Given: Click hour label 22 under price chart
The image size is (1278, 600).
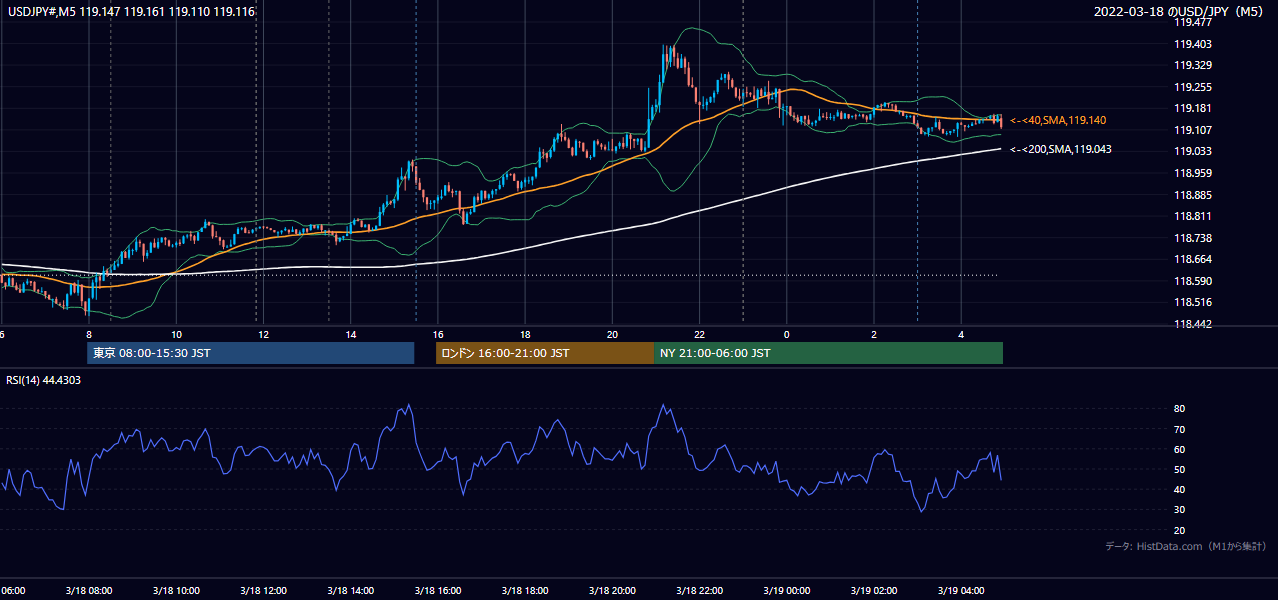Looking at the screenshot, I should (699, 334).
